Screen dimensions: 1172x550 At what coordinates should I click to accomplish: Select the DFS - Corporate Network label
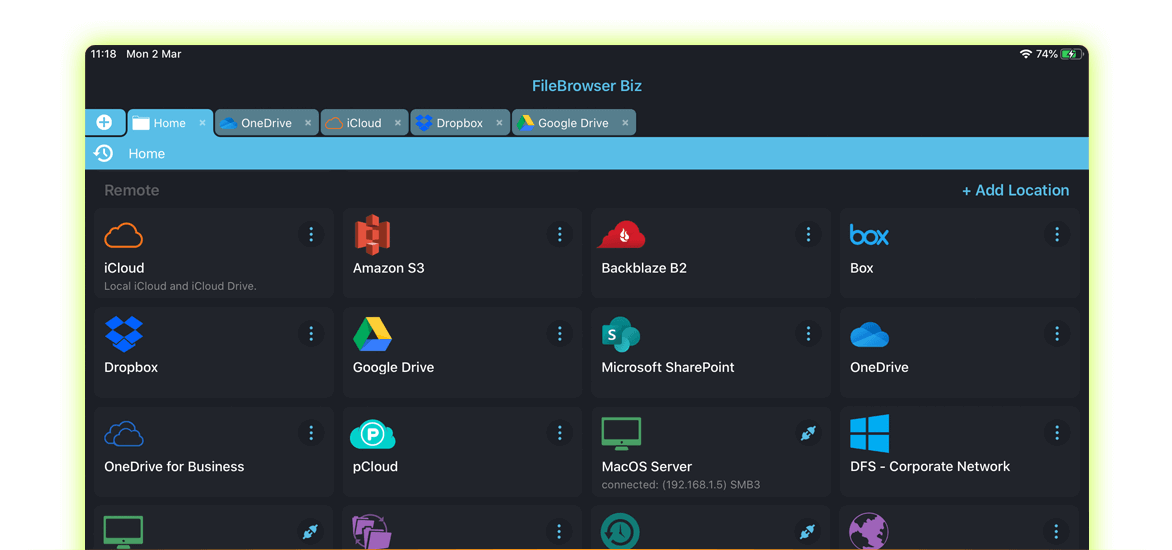click(930, 467)
